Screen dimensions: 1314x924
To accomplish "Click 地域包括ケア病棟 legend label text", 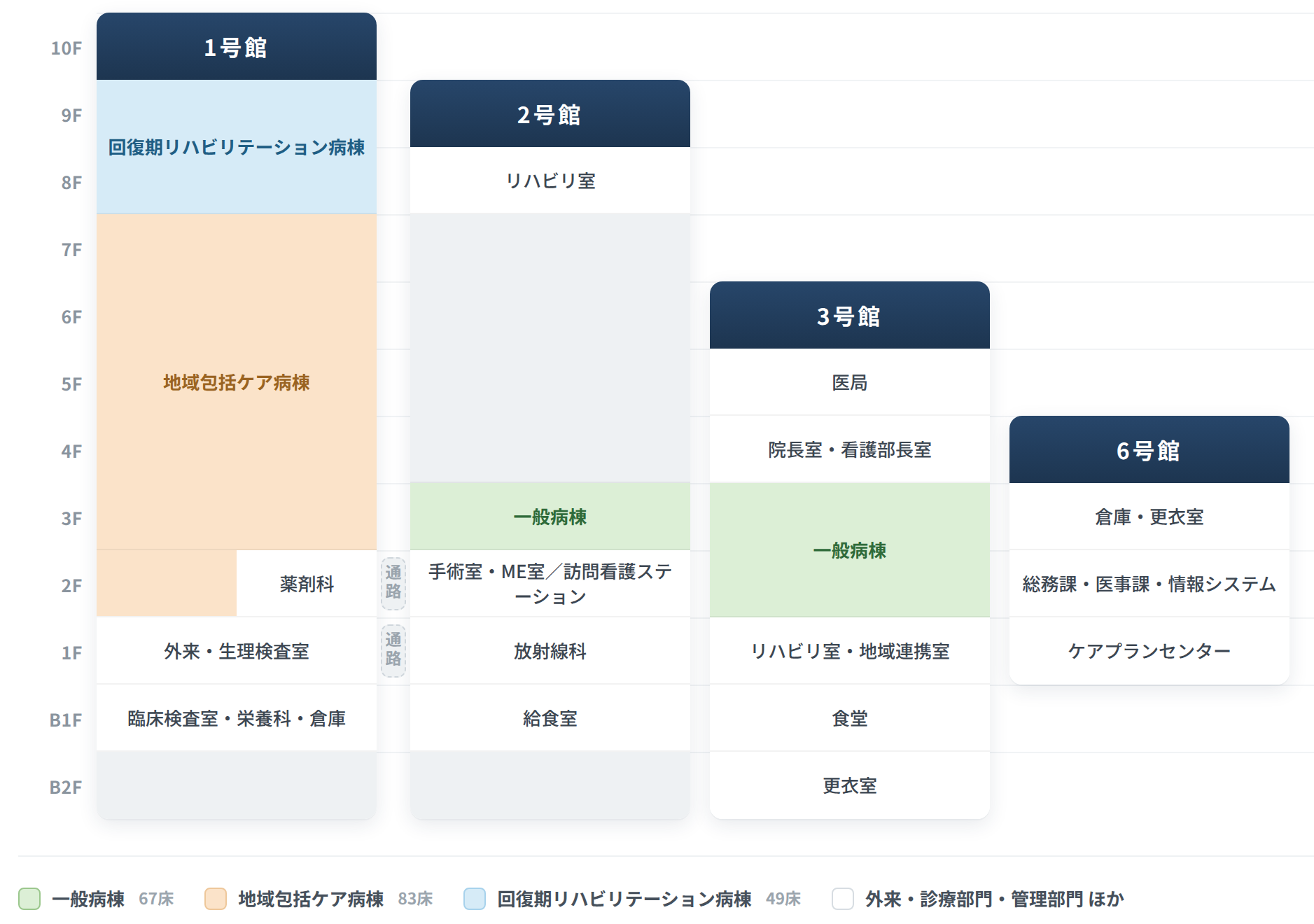I will click(x=311, y=899).
